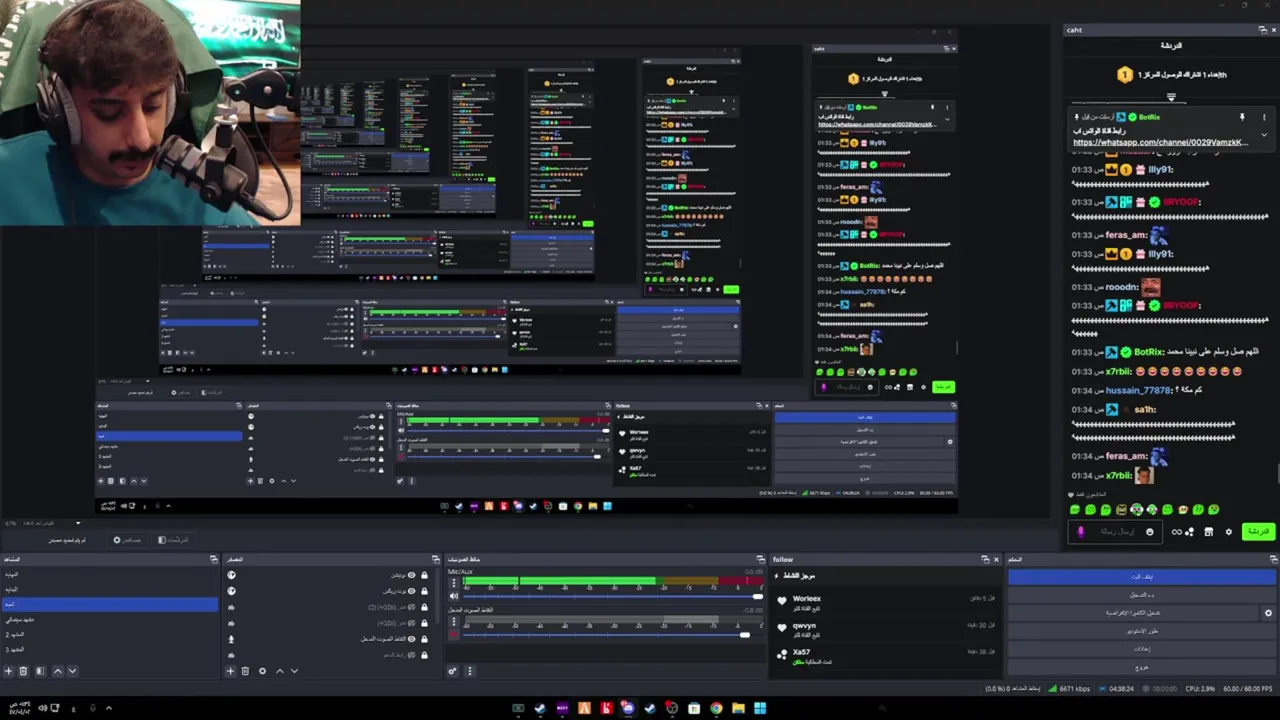
Task: Collapse the chat header arrow
Action: coord(1172,97)
